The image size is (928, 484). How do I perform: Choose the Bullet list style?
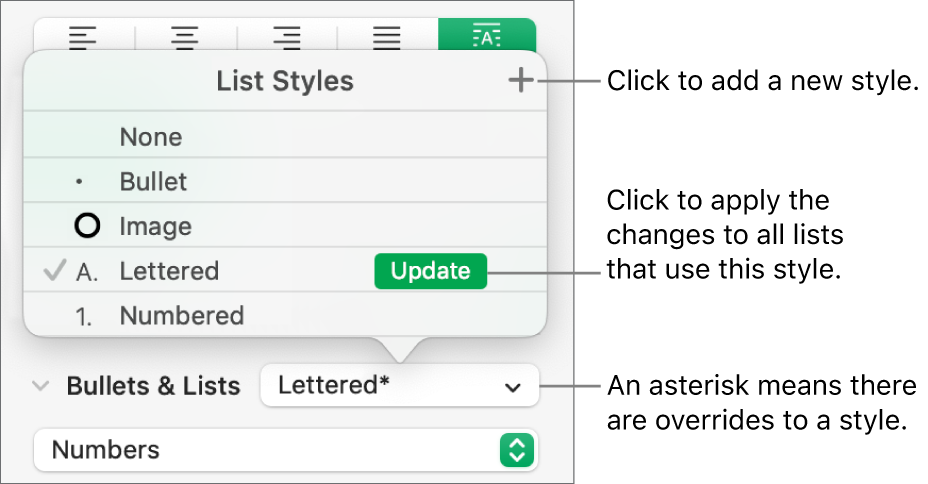pos(153,182)
